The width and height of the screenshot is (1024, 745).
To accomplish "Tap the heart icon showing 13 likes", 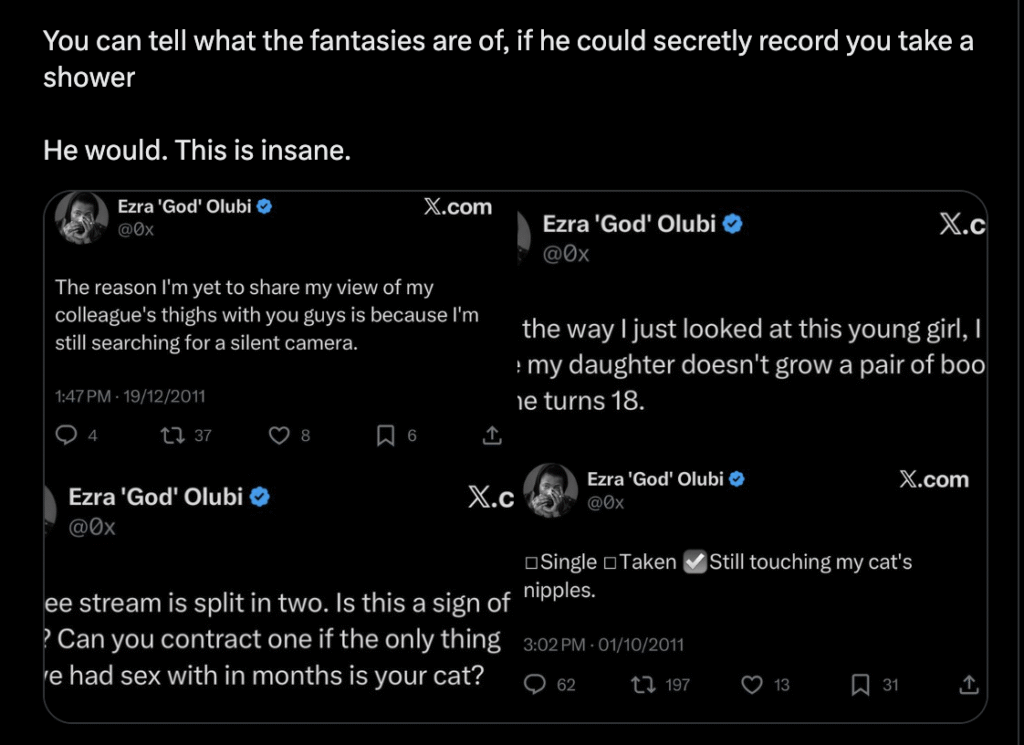I will 751,685.
